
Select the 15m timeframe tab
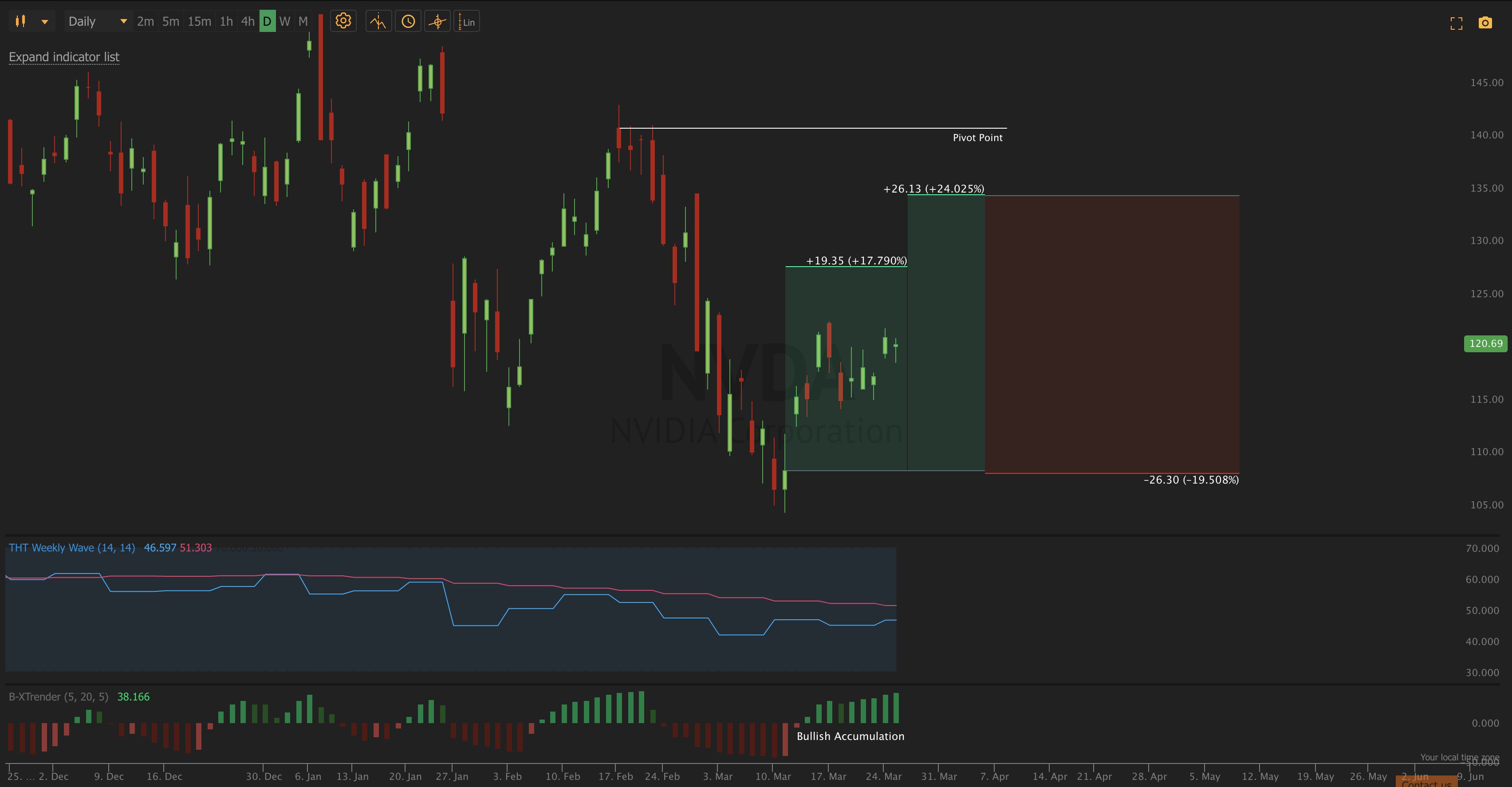[x=199, y=22]
